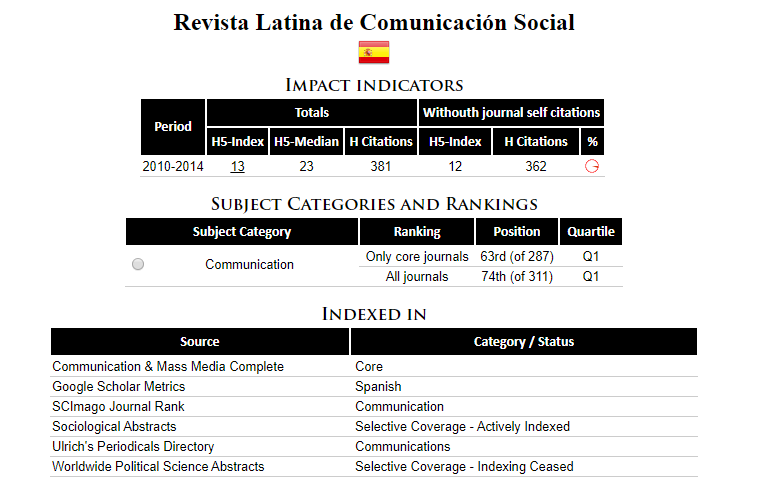Click H Citations header under self citations

536,141
